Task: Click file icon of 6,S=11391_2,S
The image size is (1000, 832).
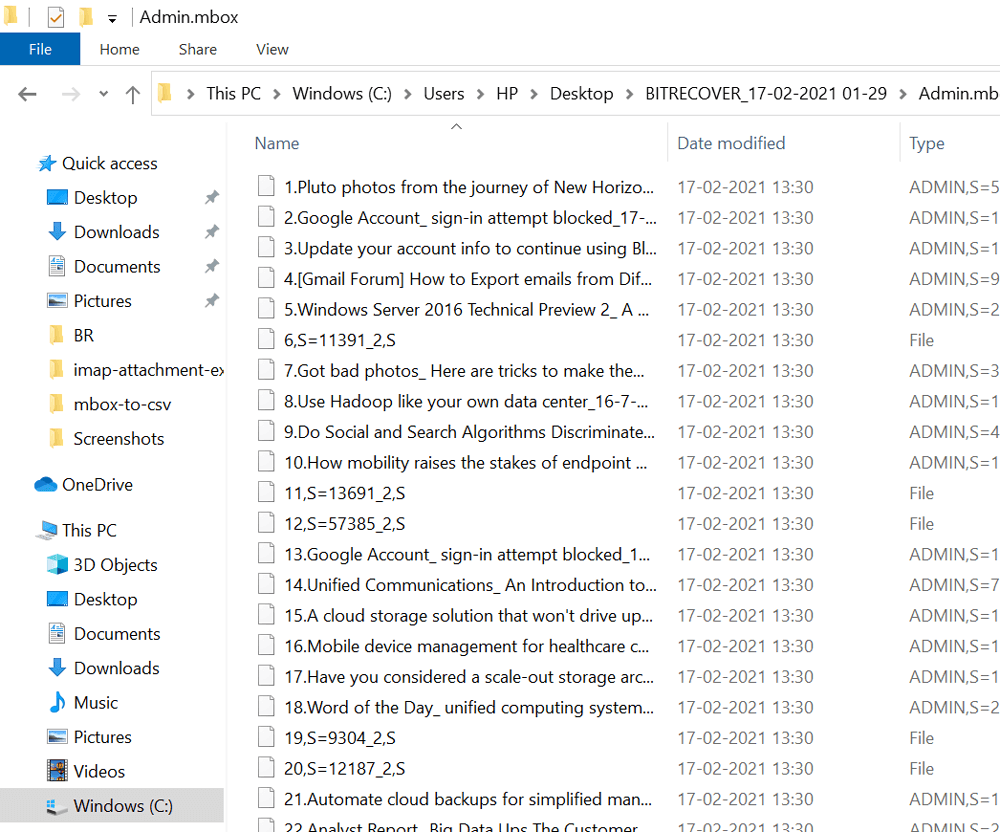Action: 266,339
